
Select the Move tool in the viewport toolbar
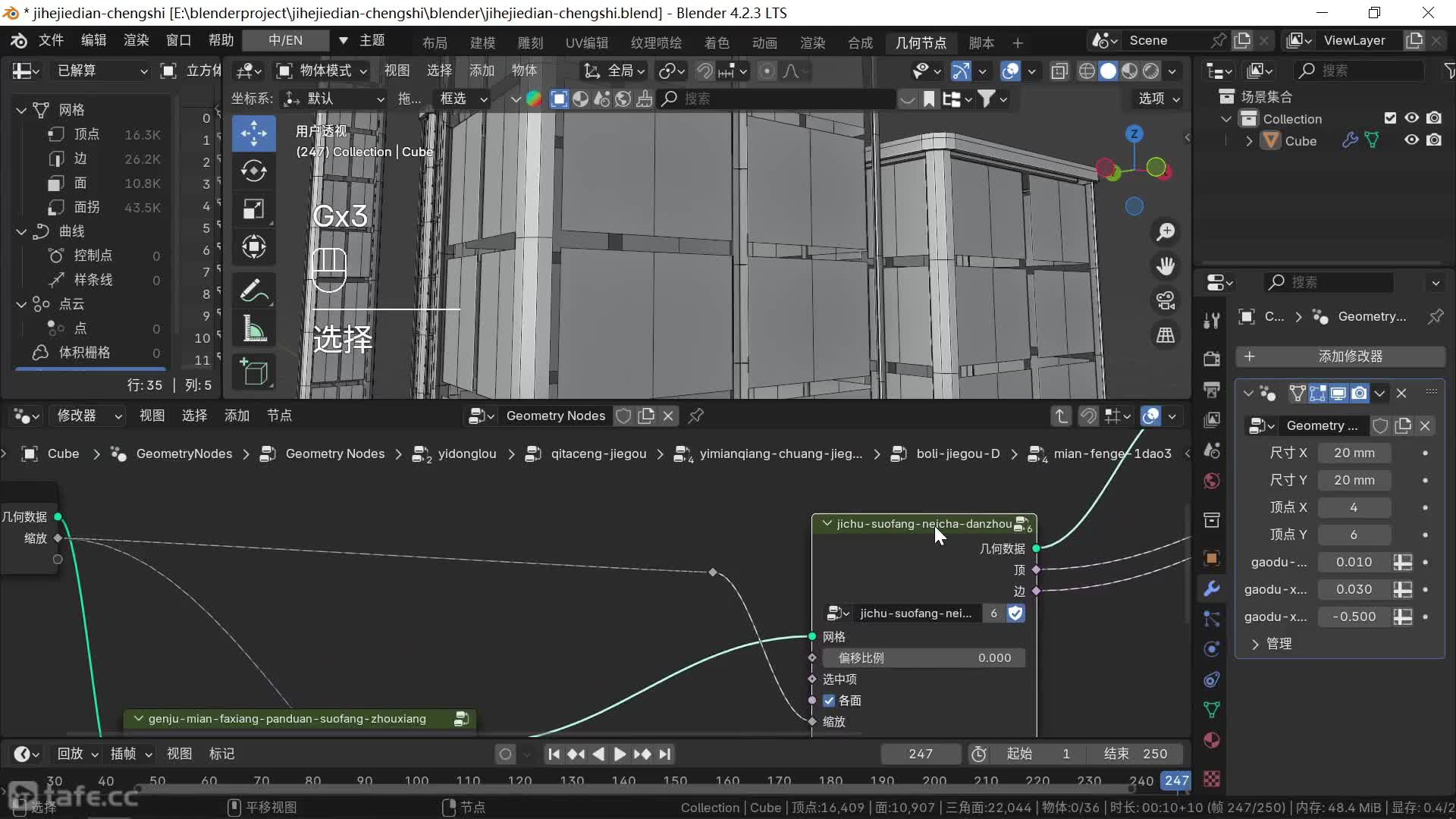(253, 133)
